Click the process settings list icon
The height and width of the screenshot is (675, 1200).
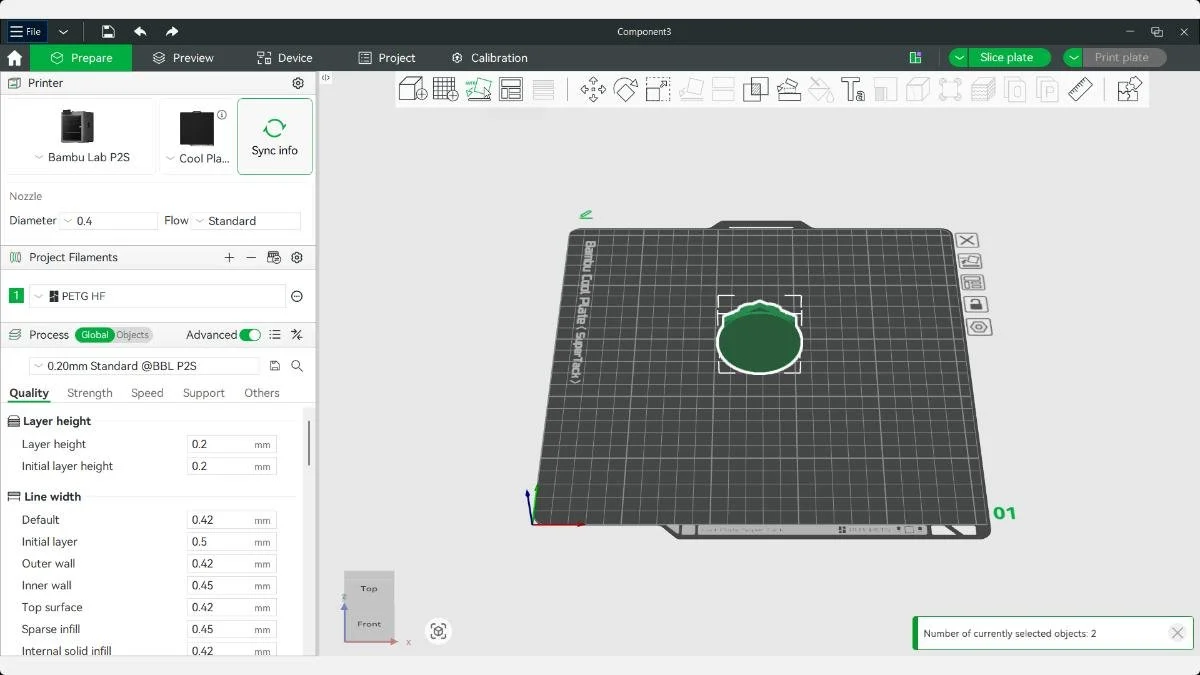pyautogui.click(x=275, y=335)
